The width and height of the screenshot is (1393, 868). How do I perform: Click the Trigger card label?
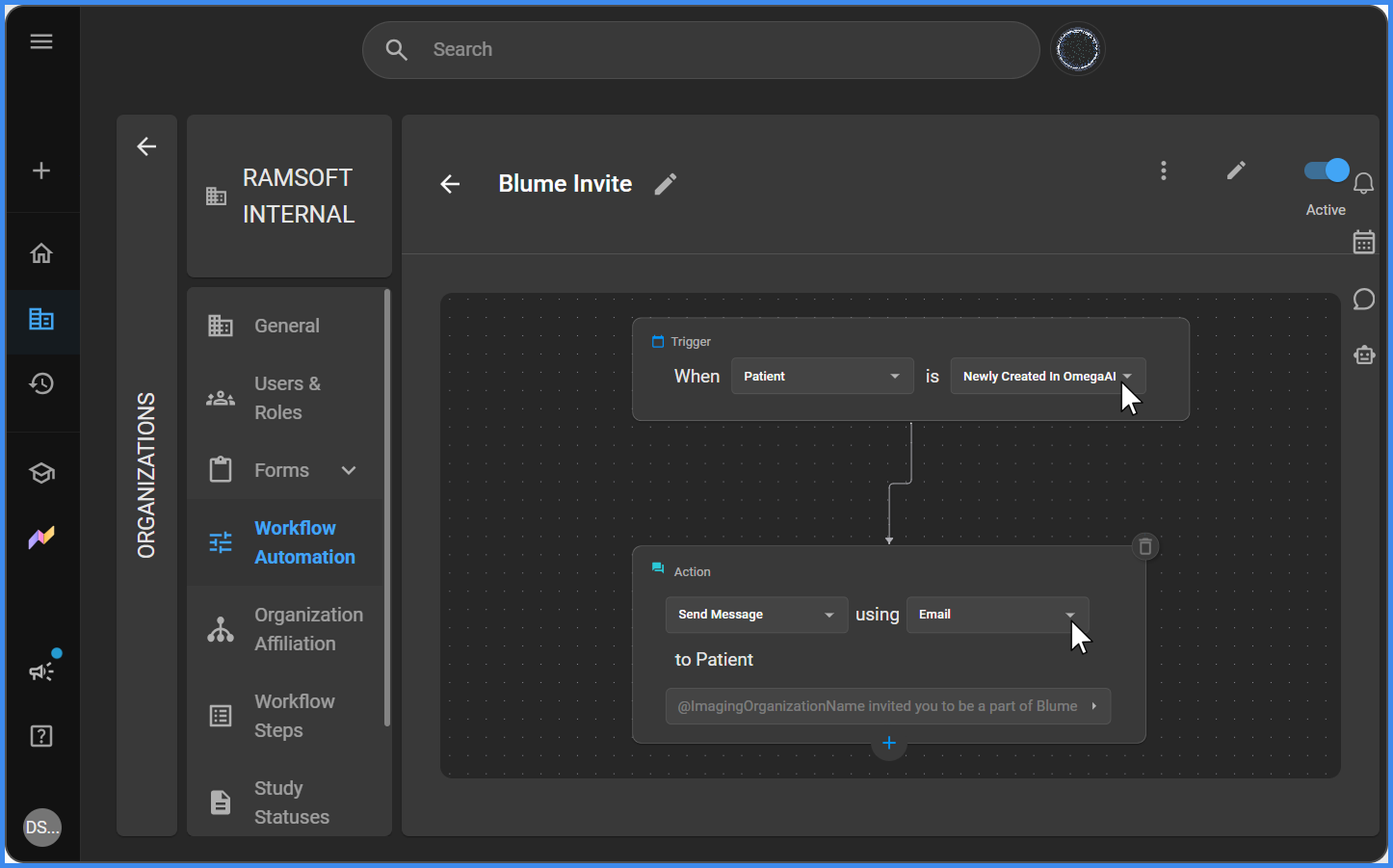[691, 342]
